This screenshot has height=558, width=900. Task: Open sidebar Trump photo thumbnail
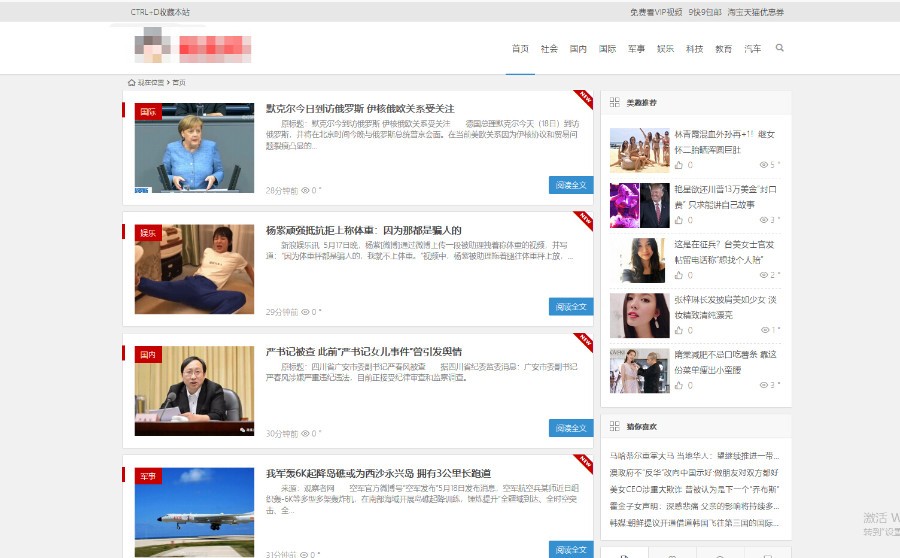(639, 206)
